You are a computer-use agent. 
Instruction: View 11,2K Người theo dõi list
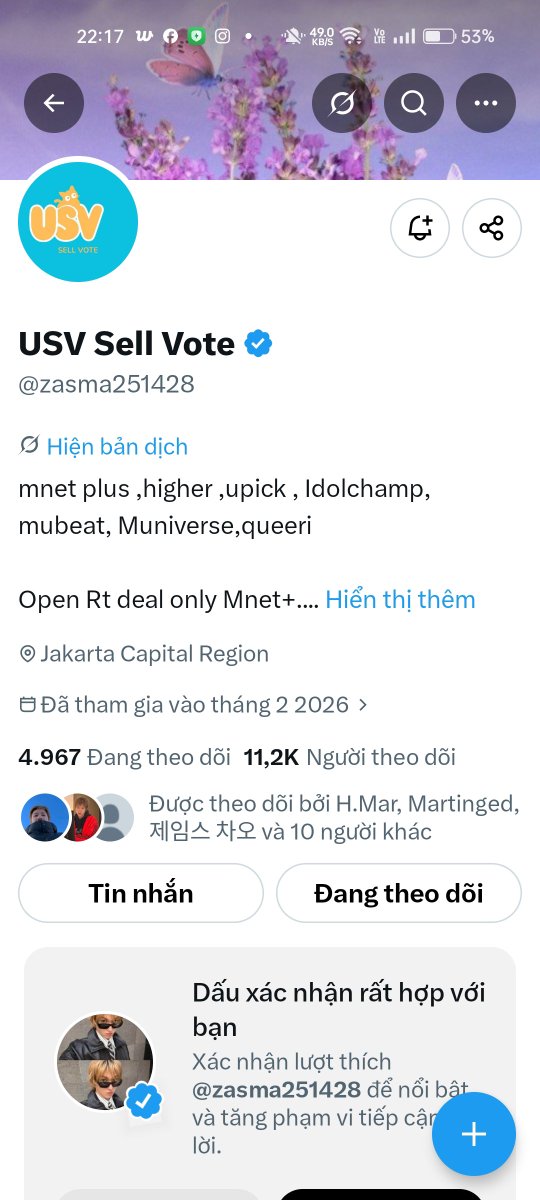tap(350, 757)
